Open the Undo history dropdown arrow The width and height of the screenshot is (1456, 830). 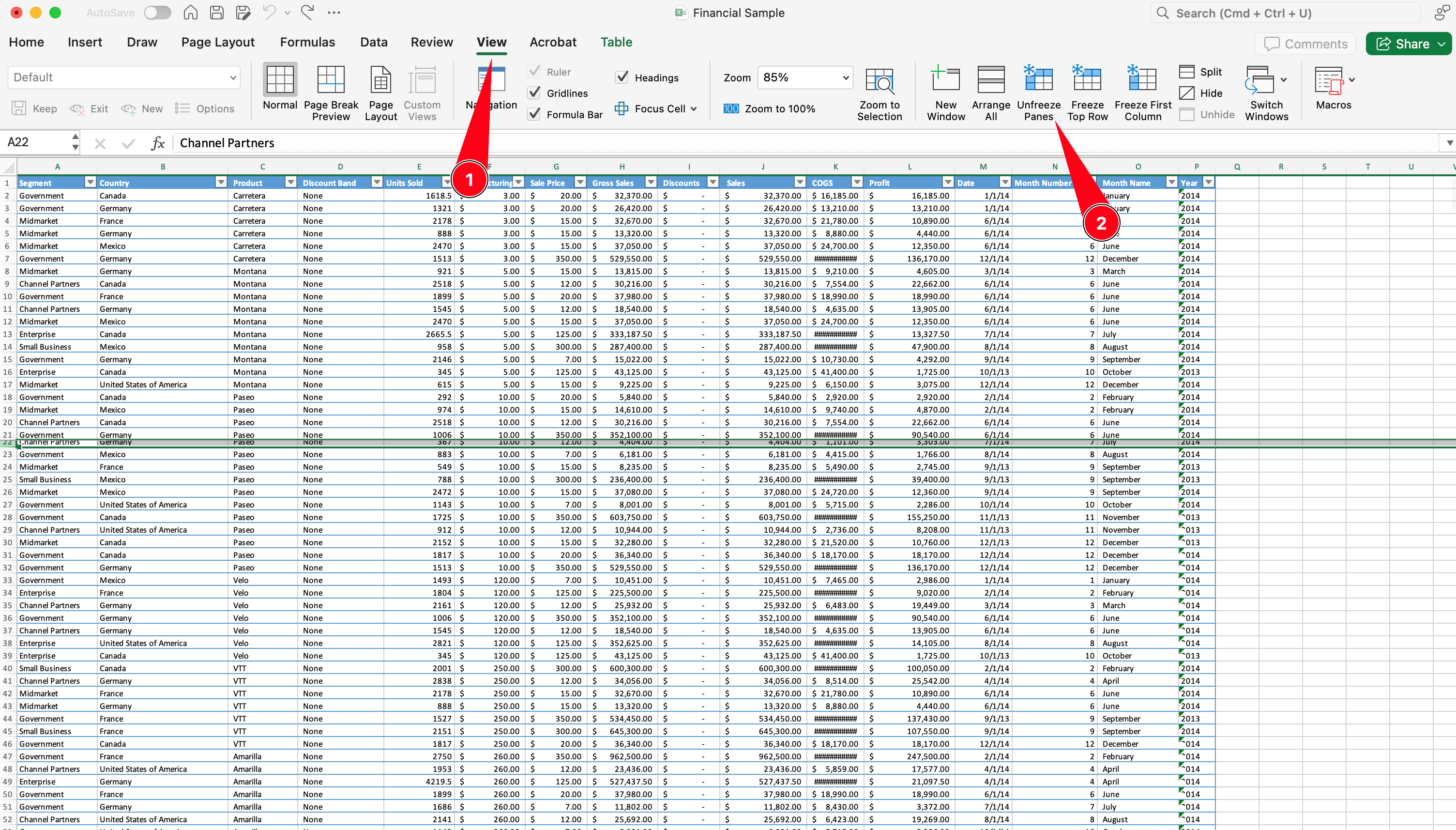(x=287, y=13)
